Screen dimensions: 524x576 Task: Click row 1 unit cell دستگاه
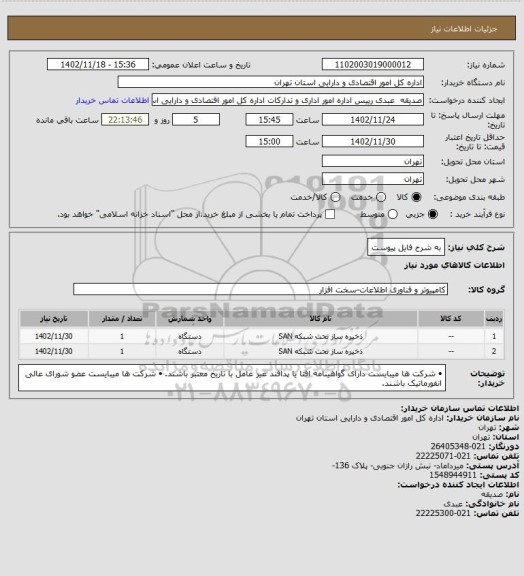point(190,336)
